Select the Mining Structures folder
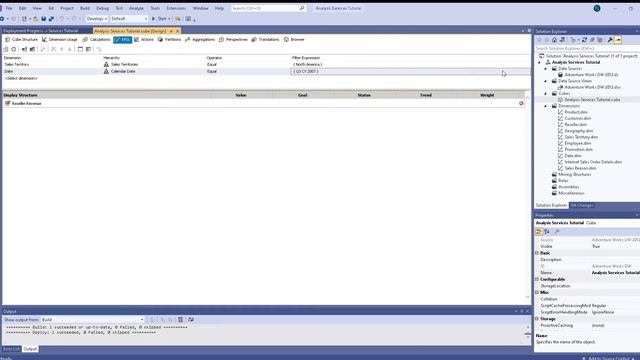The height and width of the screenshot is (360, 640). point(574,174)
